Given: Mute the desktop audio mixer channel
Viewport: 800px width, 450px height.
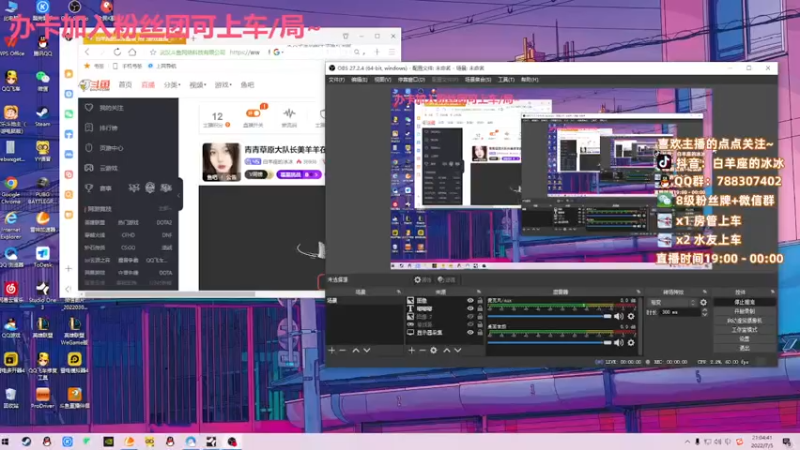Looking at the screenshot, I should click(619, 342).
